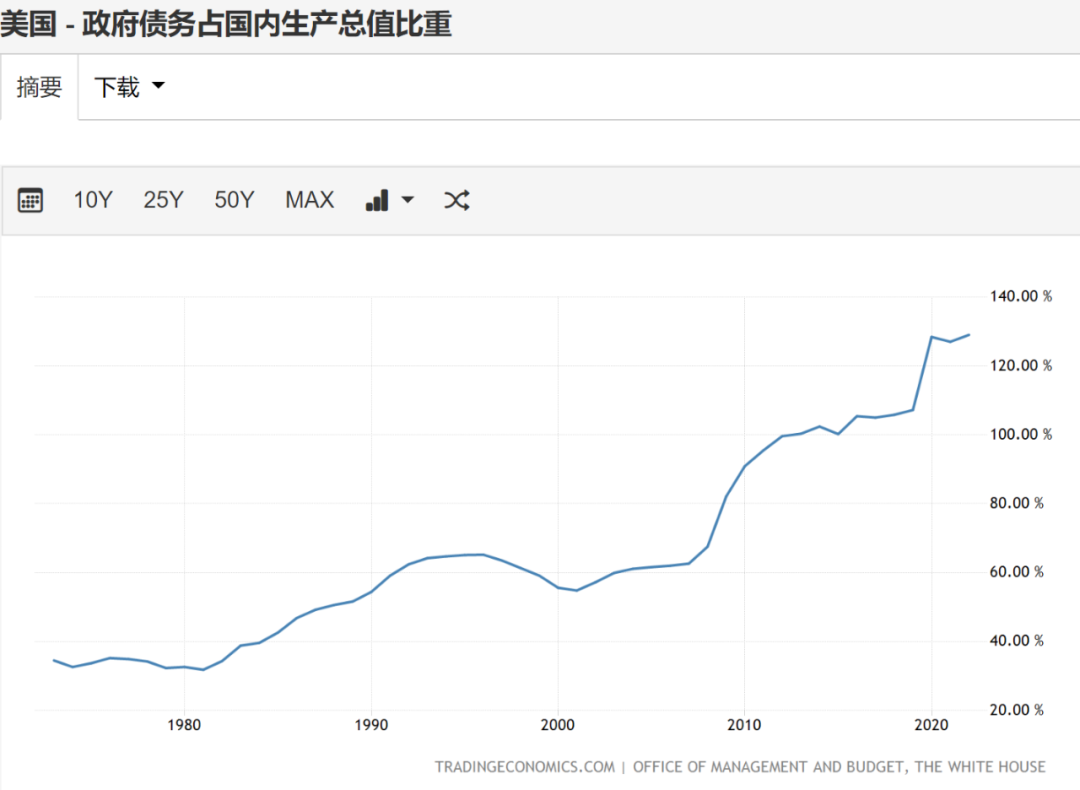Display the MAX time range

[x=309, y=200]
